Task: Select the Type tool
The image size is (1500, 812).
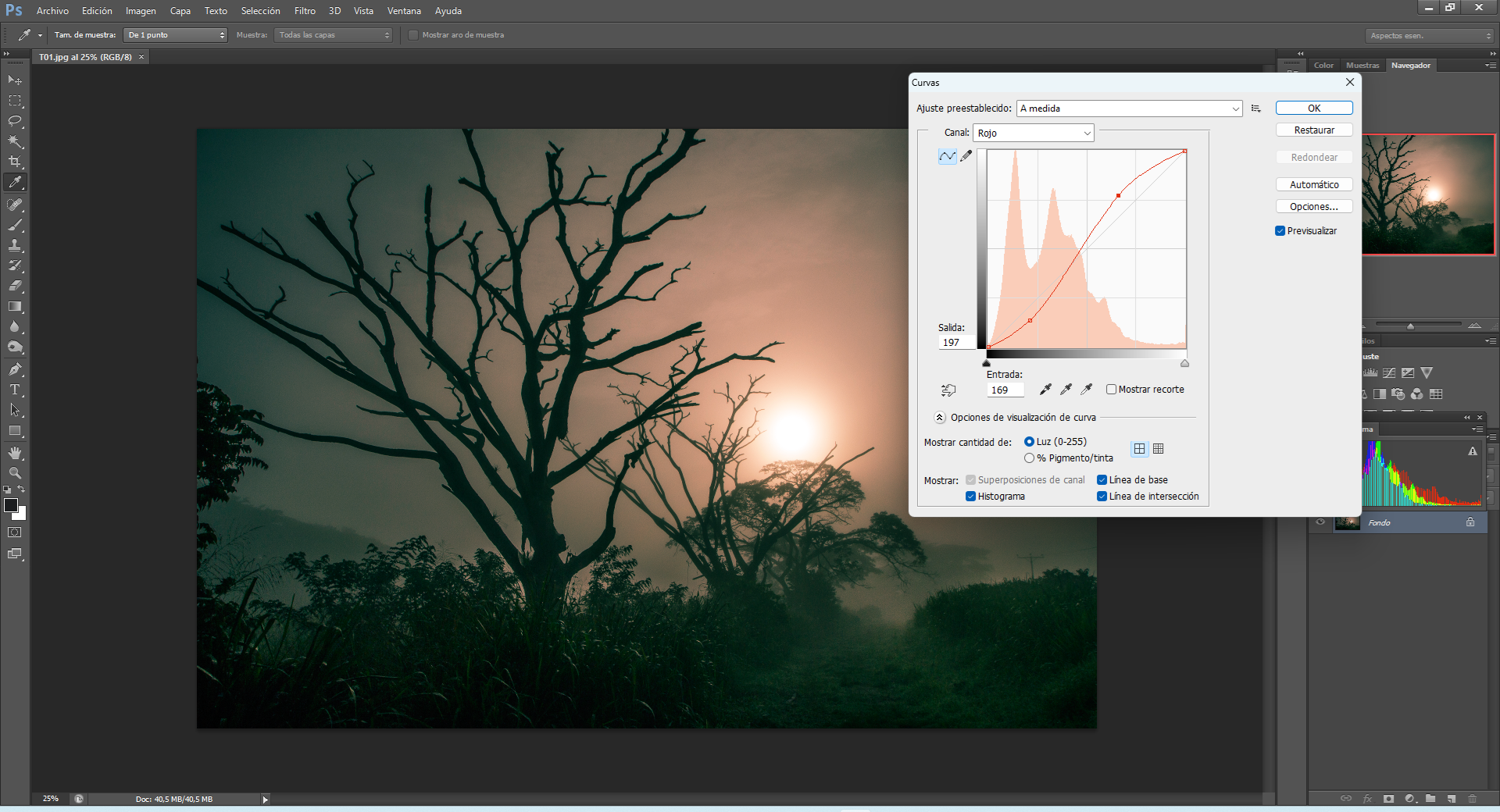Action: [x=15, y=390]
